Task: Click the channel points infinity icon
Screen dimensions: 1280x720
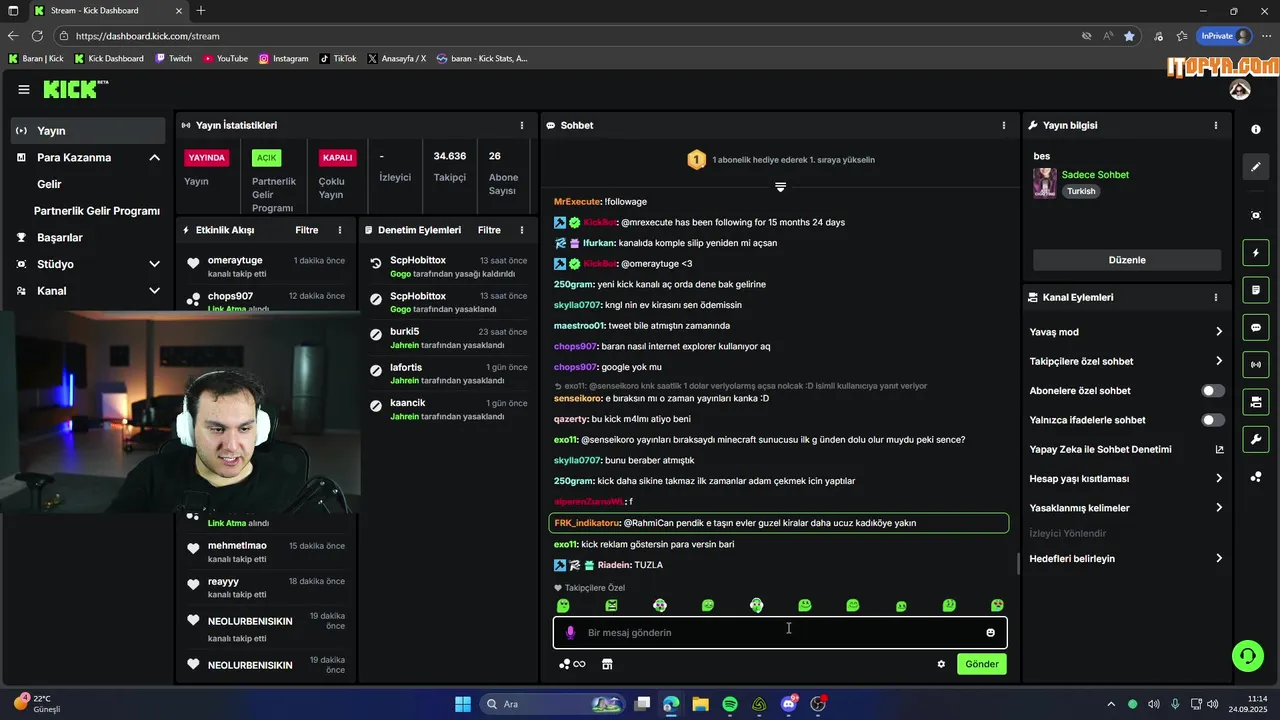Action: pyautogui.click(x=572, y=664)
